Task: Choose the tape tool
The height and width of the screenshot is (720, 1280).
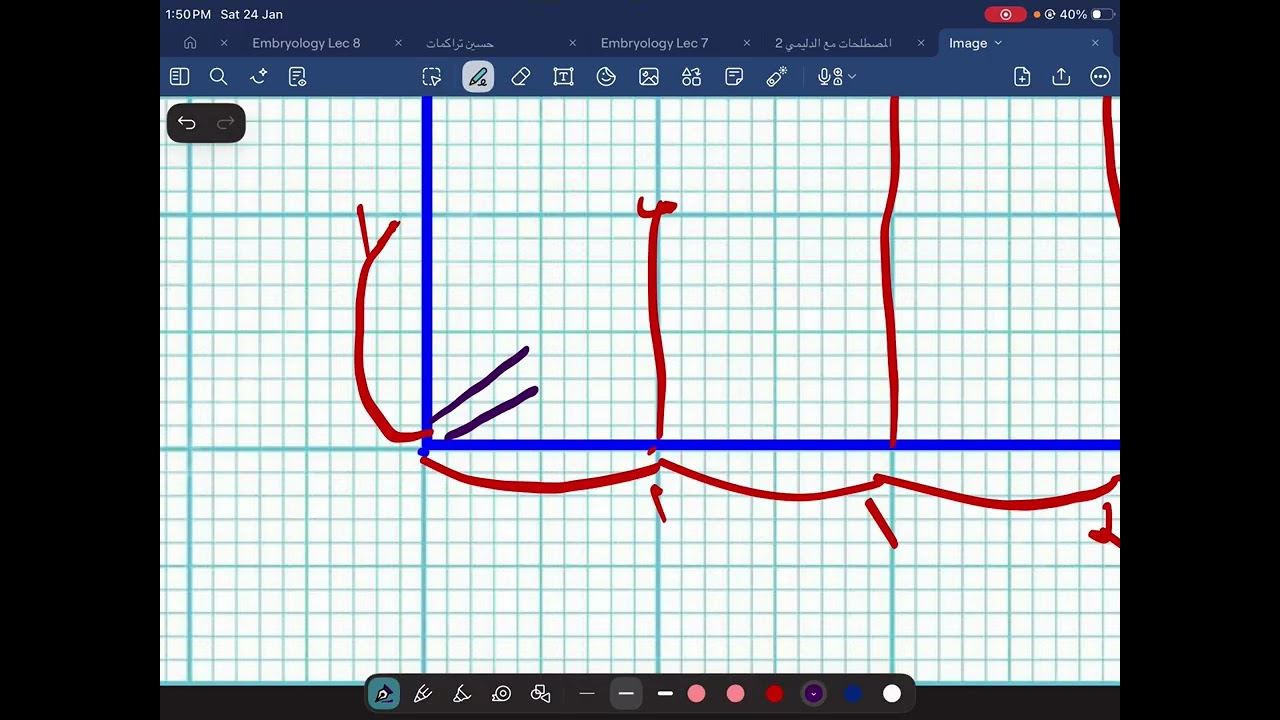Action: (x=502, y=694)
